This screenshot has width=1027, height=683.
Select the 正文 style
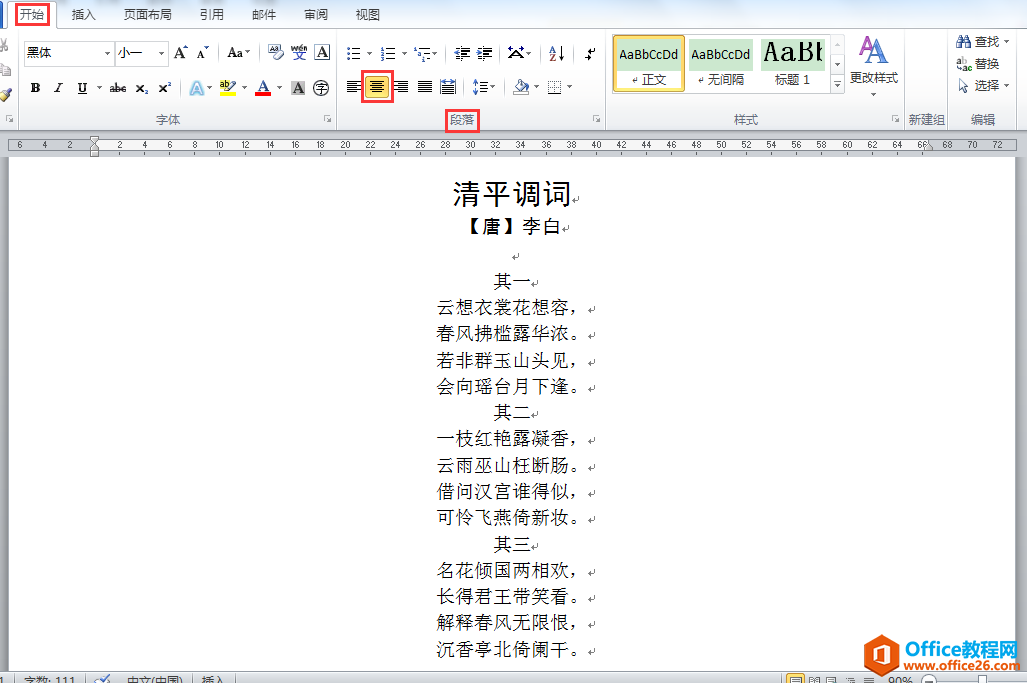pyautogui.click(x=648, y=63)
